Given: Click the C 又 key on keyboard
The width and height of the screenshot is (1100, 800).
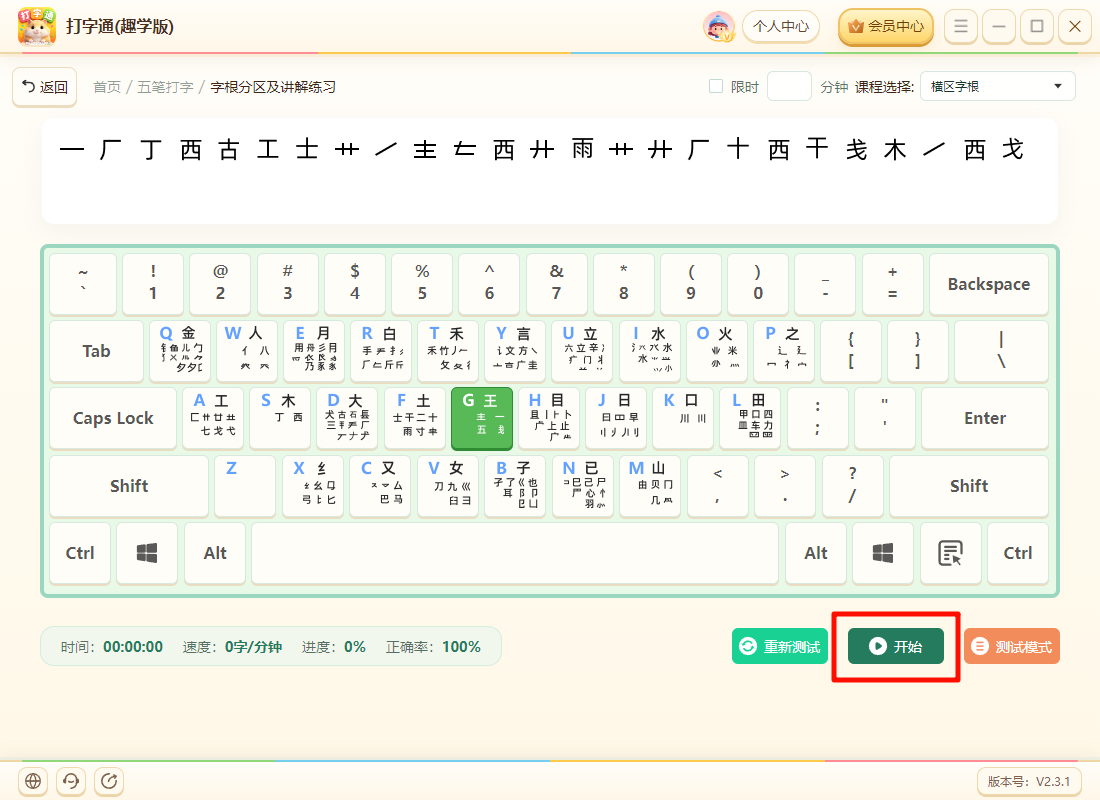Looking at the screenshot, I should (x=381, y=486).
